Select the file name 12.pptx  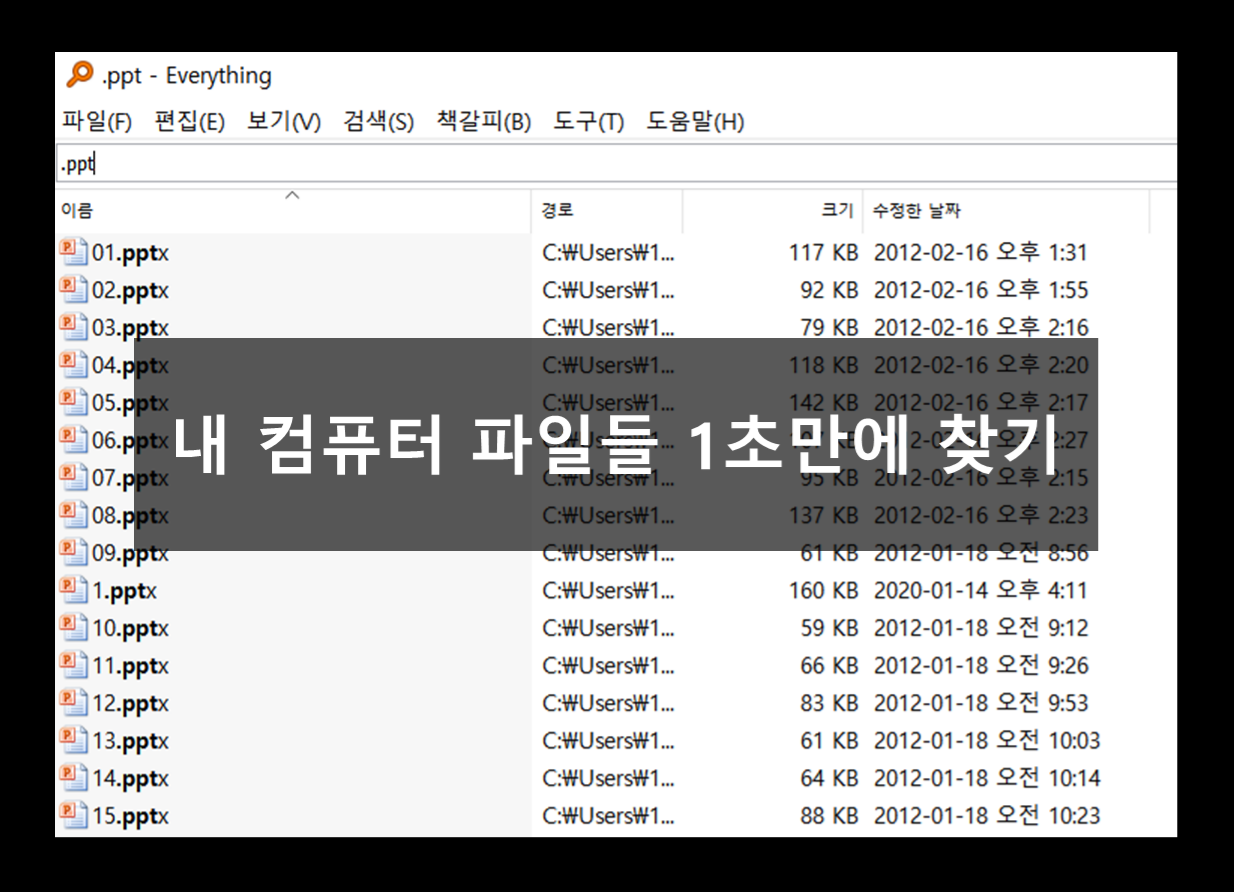131,703
